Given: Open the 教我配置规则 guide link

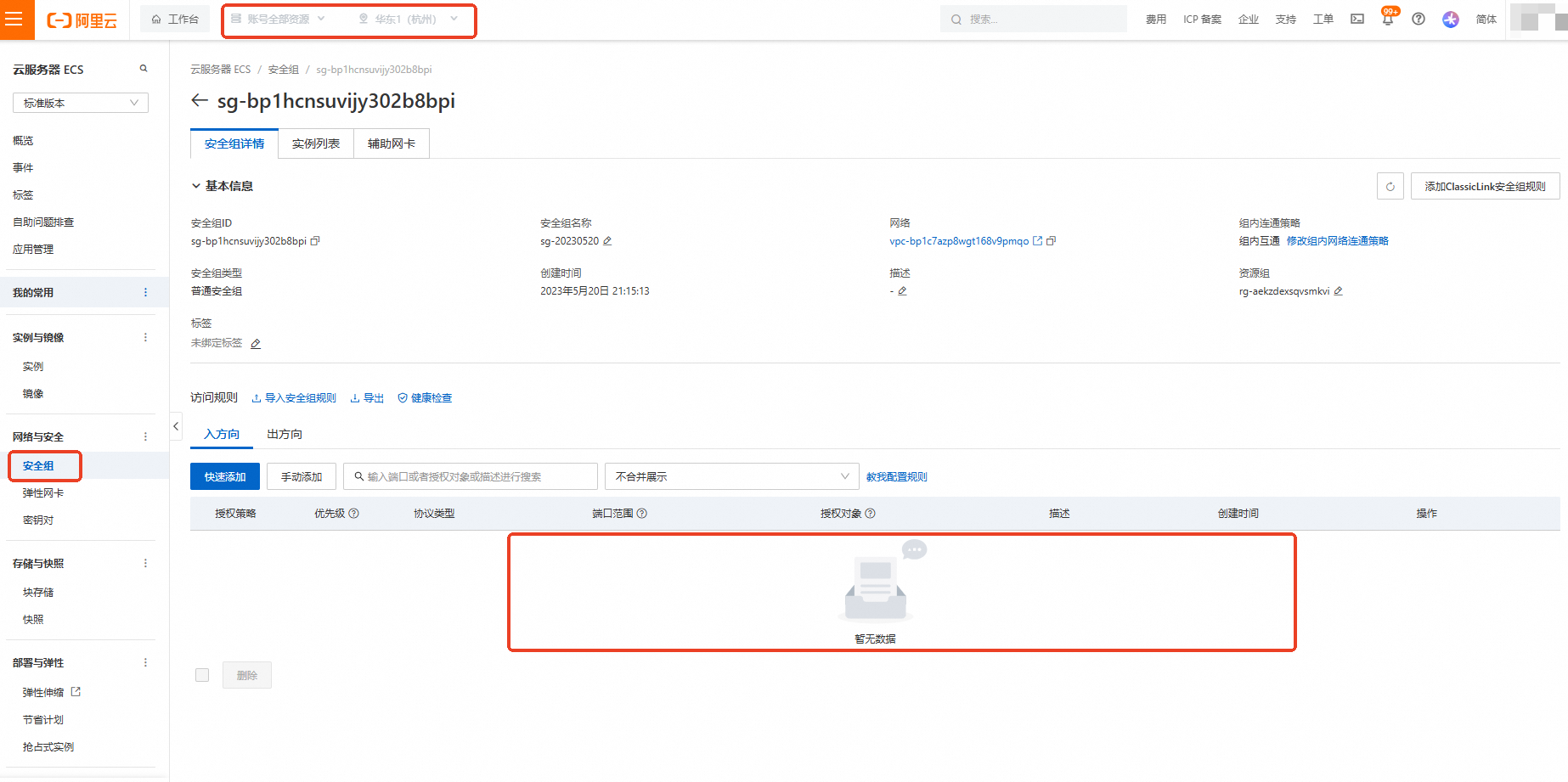Looking at the screenshot, I should [897, 477].
